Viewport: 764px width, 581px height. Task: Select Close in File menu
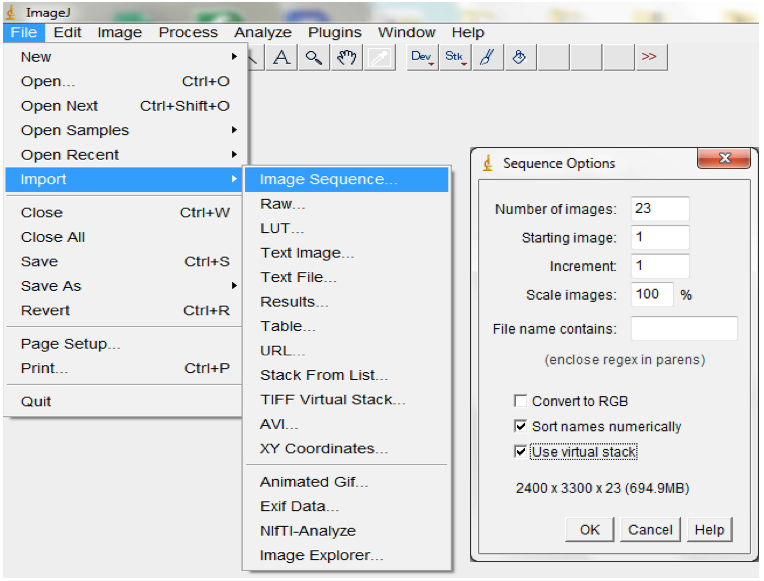click(124, 213)
